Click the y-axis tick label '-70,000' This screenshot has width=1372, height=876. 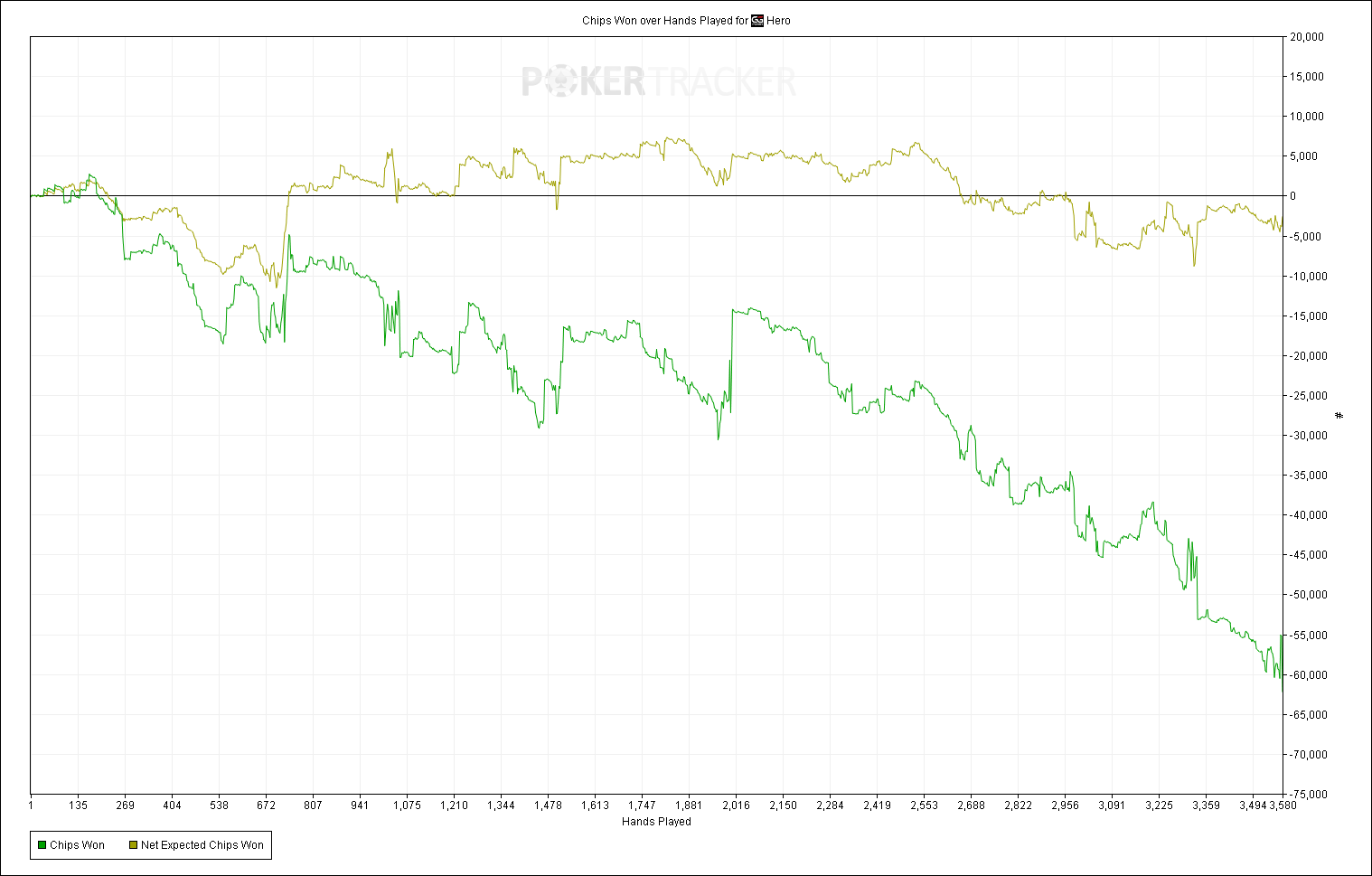point(1309,755)
